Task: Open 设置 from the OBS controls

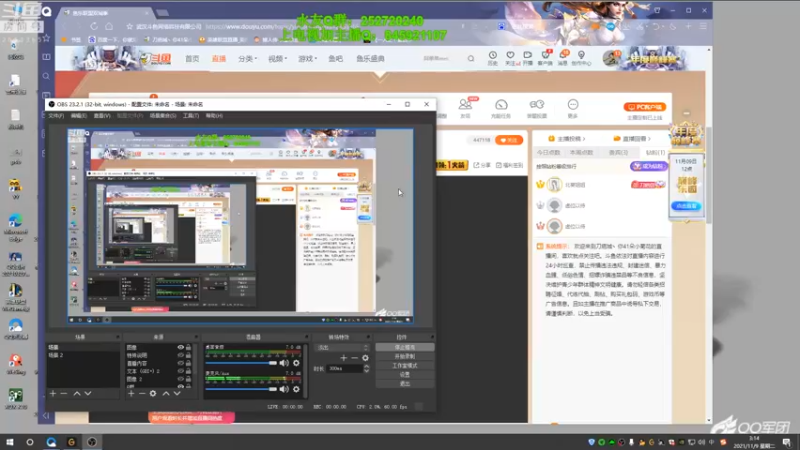Action: tap(405, 374)
